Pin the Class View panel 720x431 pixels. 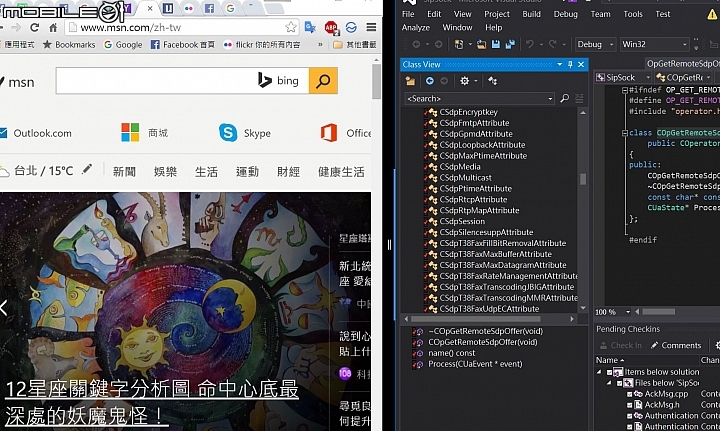coord(570,65)
